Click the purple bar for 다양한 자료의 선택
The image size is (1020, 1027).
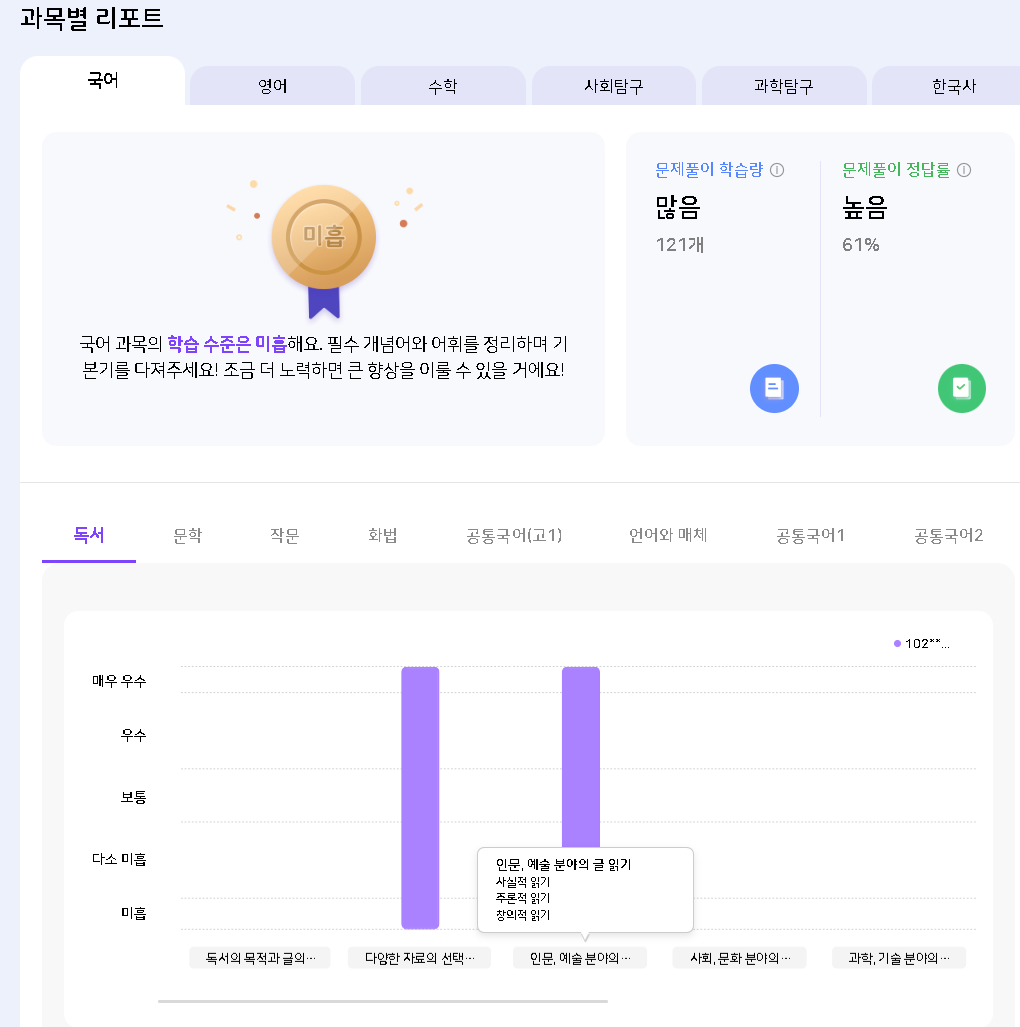(420, 797)
